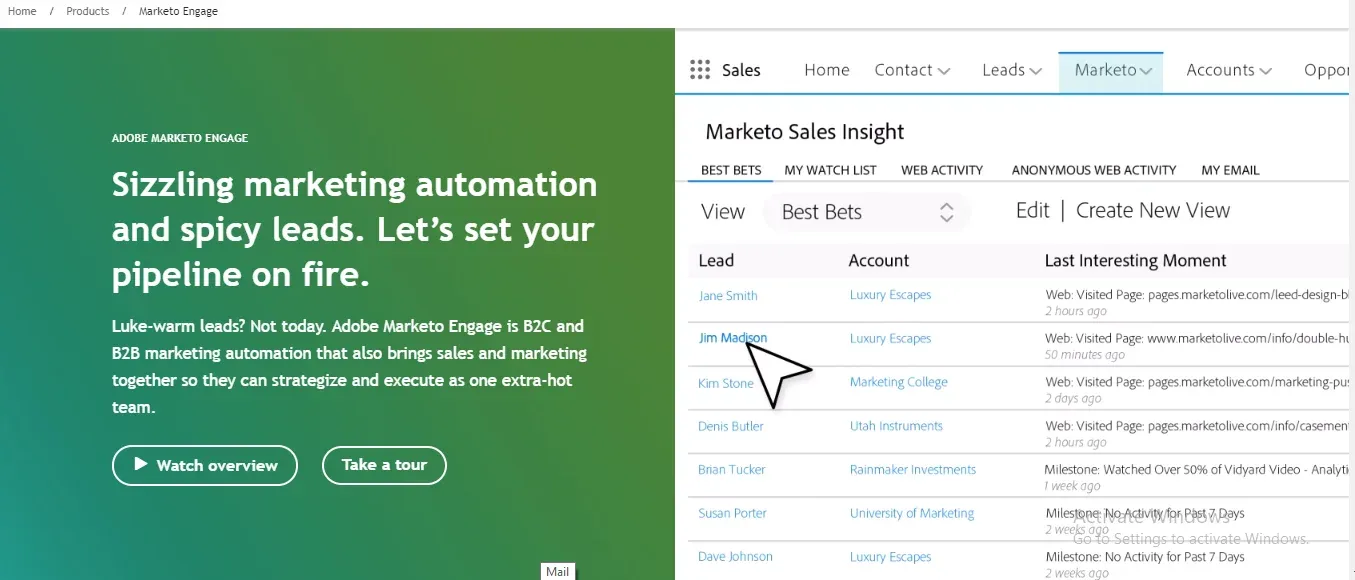Open lead Jim Madison
The width and height of the screenshot is (1355, 580).
pyautogui.click(x=733, y=338)
